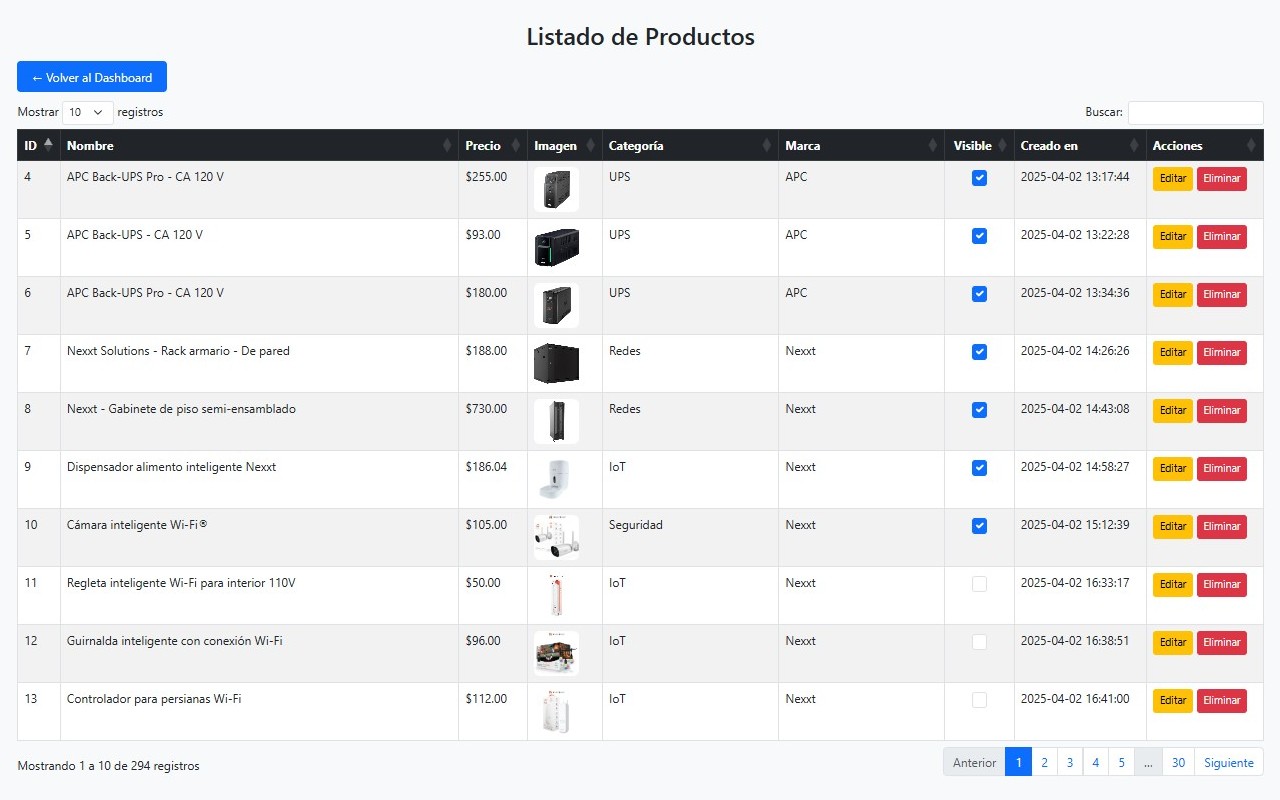Sort by the Categoría column header
Screen dimensions: 1280x800
point(690,145)
